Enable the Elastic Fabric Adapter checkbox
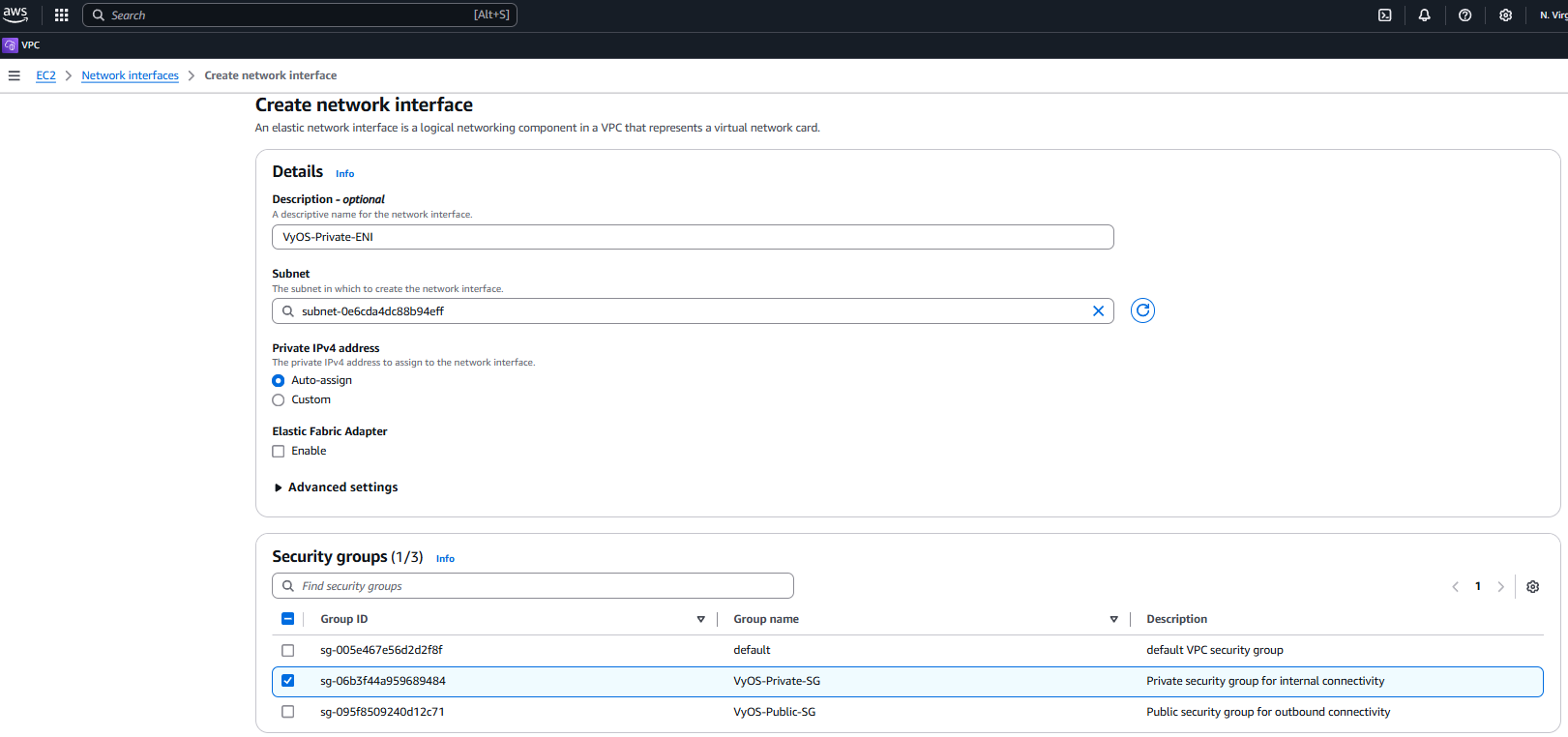Image resolution: width=1568 pixels, height=737 pixels. [x=279, y=452]
